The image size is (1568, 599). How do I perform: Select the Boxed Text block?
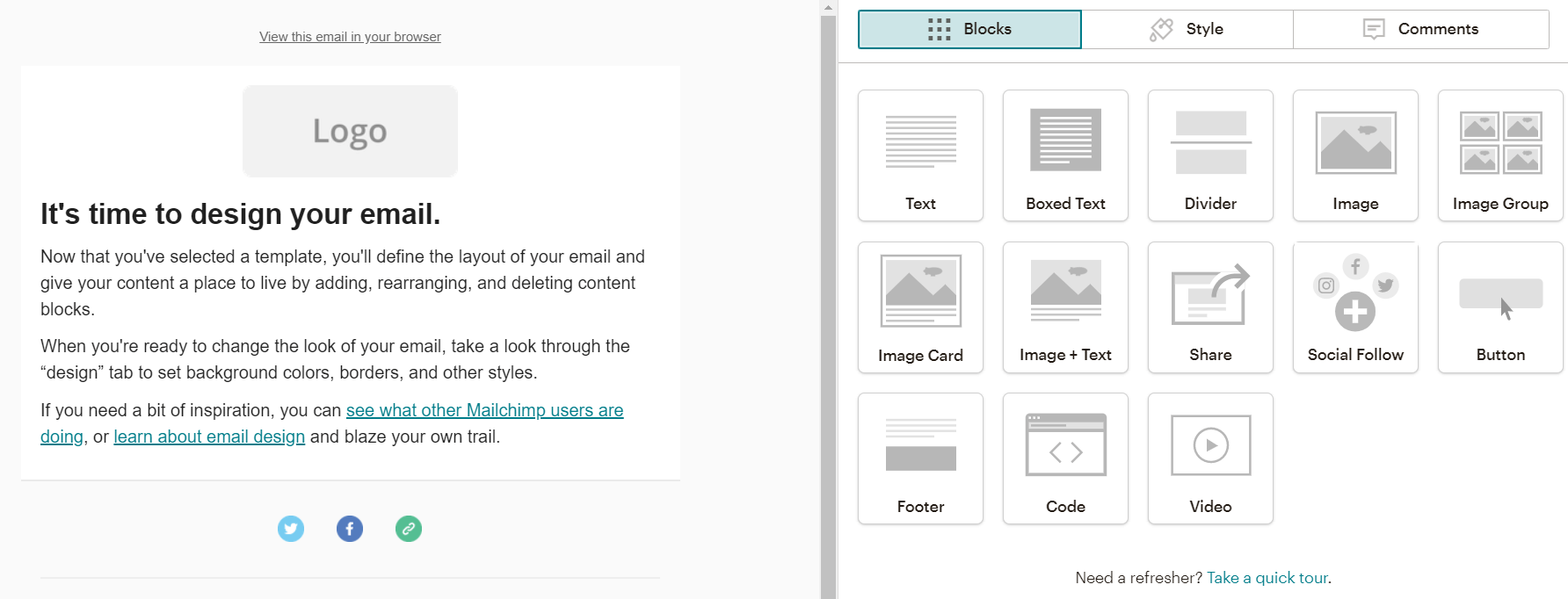click(x=1065, y=155)
